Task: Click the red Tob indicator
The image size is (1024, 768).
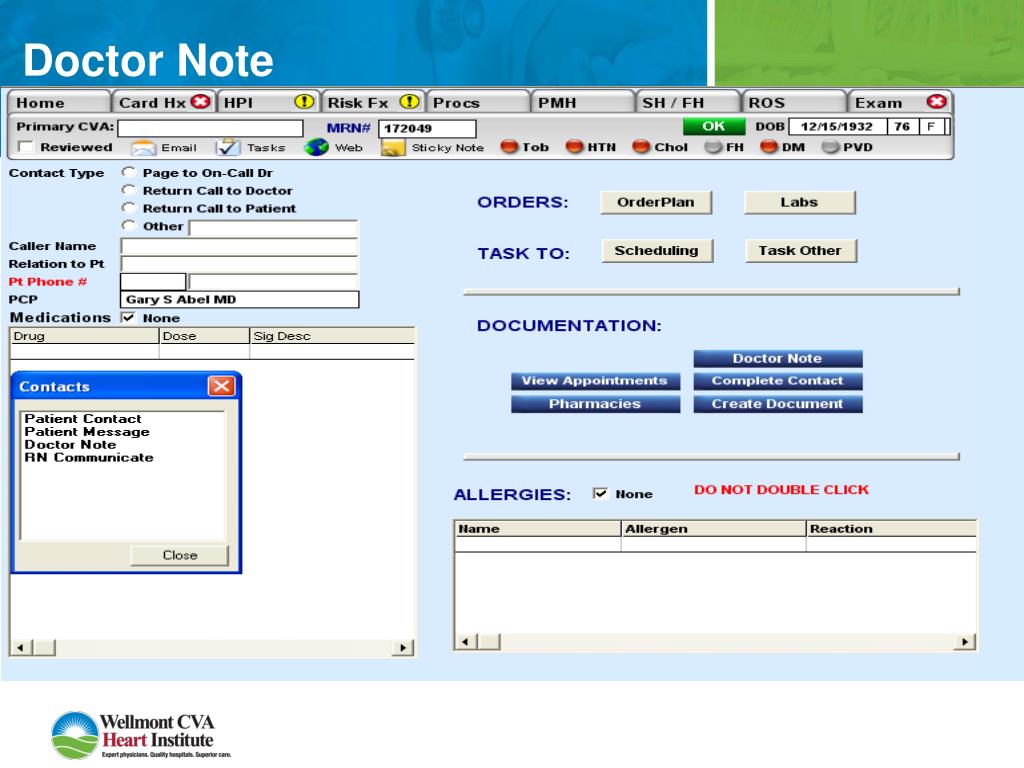Action: 509,148
